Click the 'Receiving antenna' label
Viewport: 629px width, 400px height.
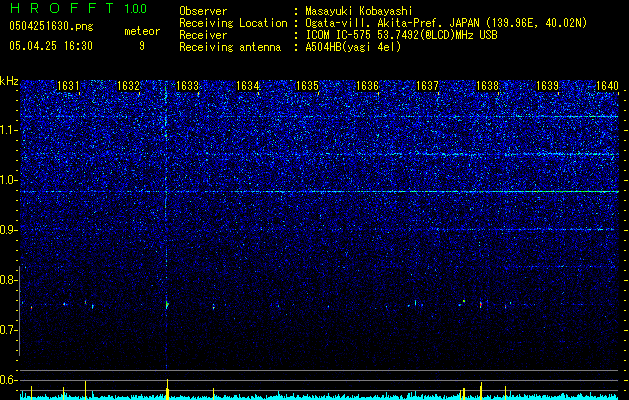[230, 47]
